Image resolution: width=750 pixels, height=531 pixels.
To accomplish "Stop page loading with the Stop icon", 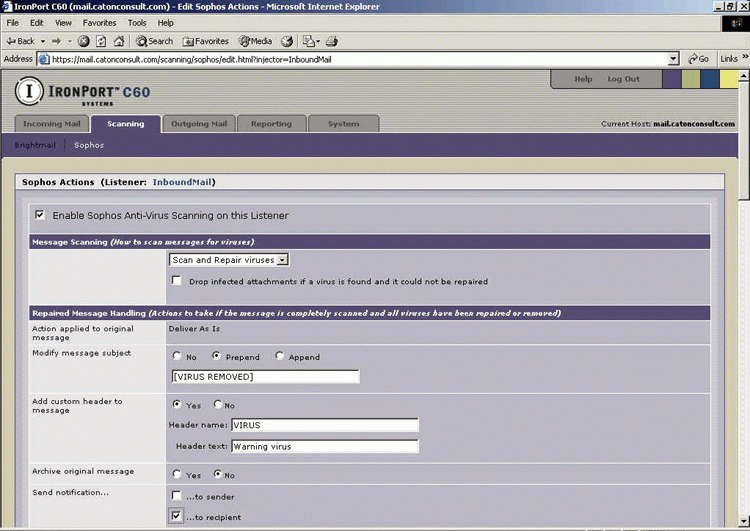I will (84, 41).
